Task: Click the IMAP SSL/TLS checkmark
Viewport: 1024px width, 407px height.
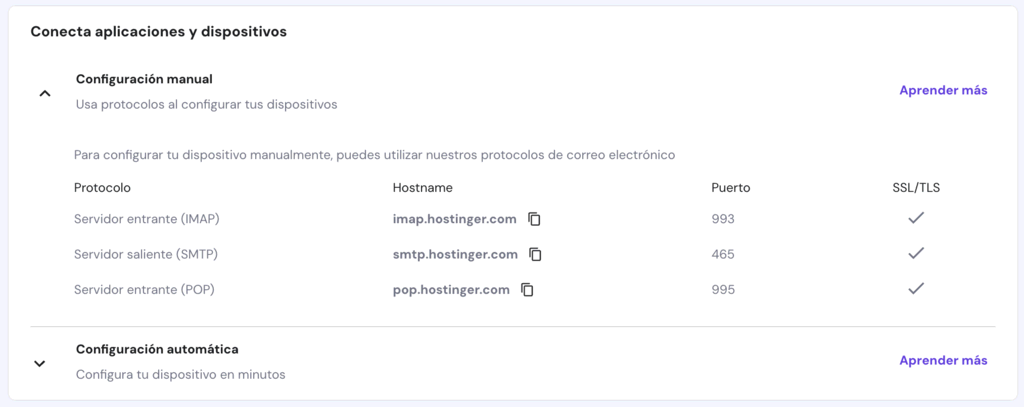Action: pyautogui.click(x=915, y=218)
